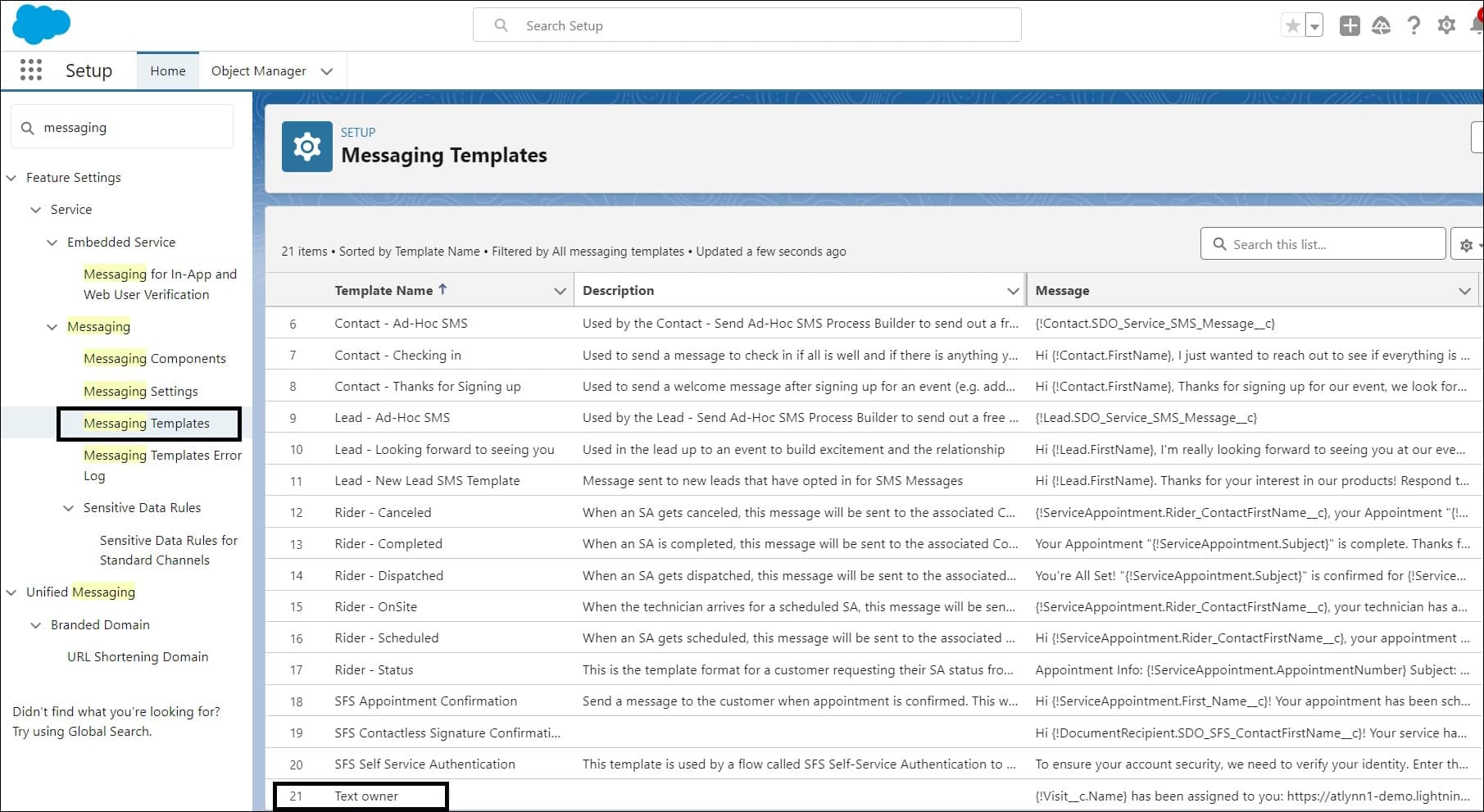Click the Favorites star icon
Screen dimensions: 1484x812
click(x=1293, y=25)
